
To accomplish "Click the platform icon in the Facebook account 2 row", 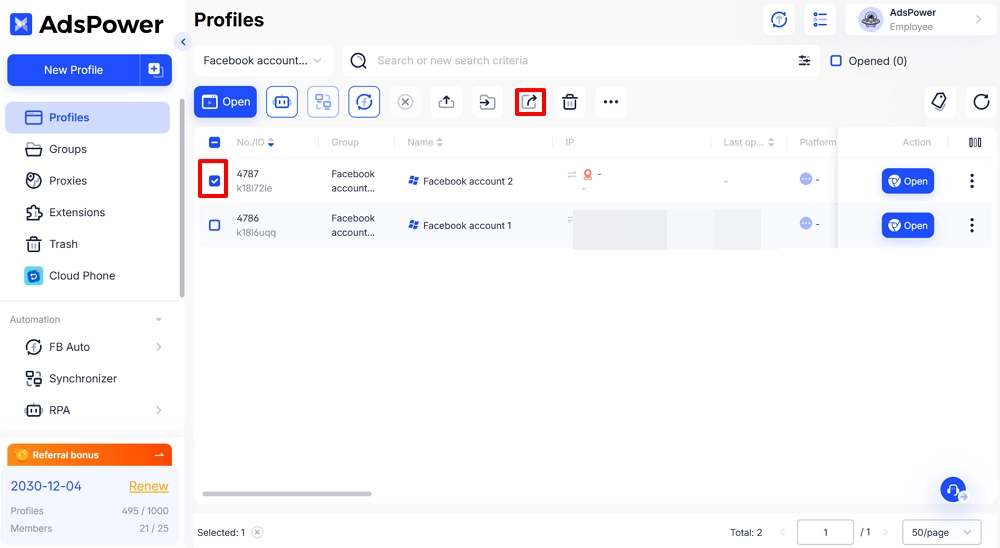I will (806, 179).
